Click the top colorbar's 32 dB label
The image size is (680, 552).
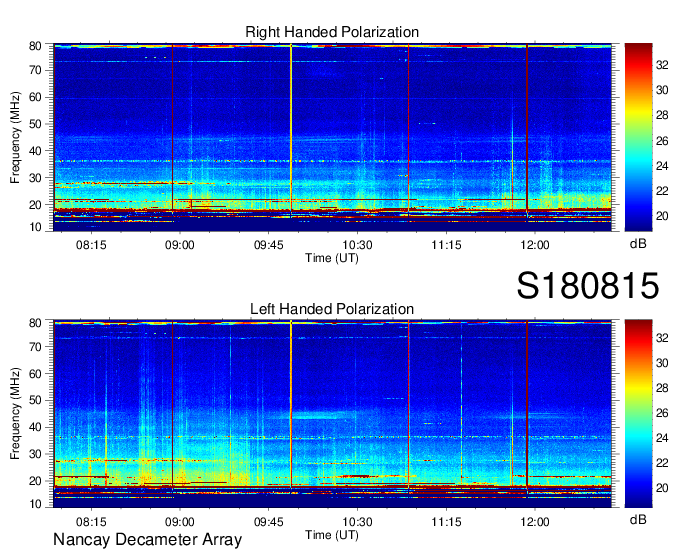tap(662, 65)
